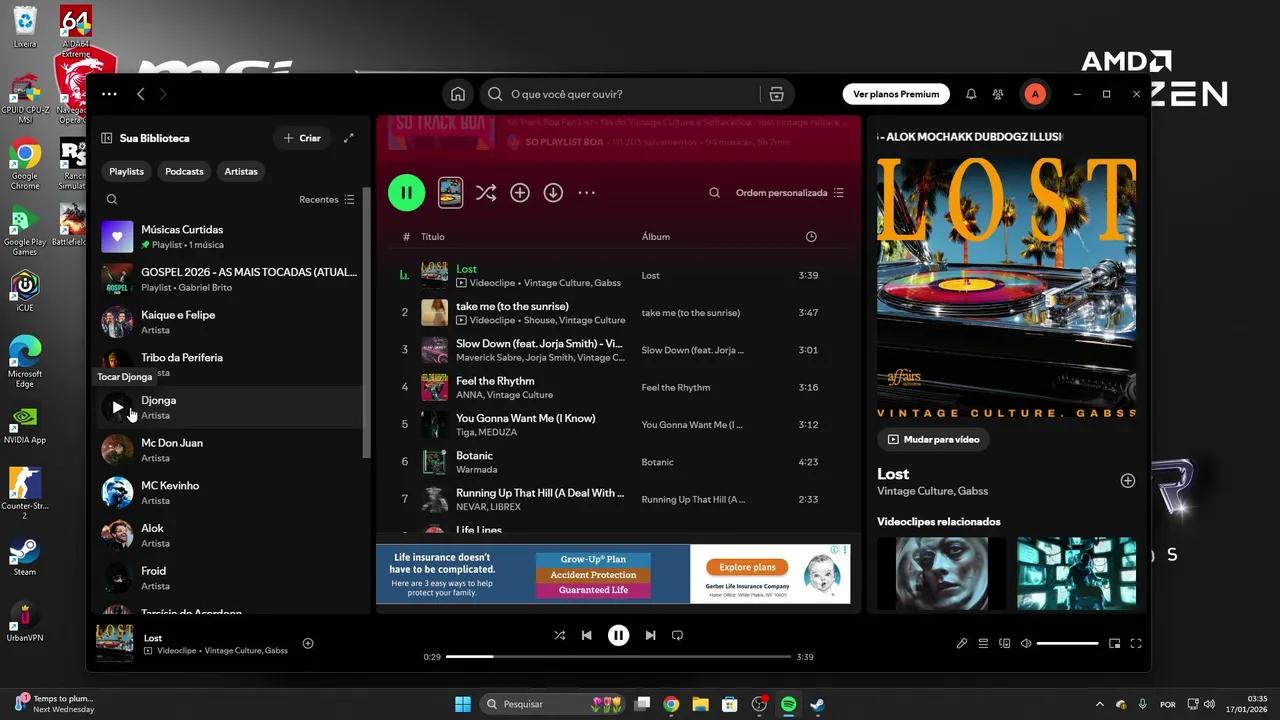
Task: Open the three-dots app menu
Action: (109, 94)
